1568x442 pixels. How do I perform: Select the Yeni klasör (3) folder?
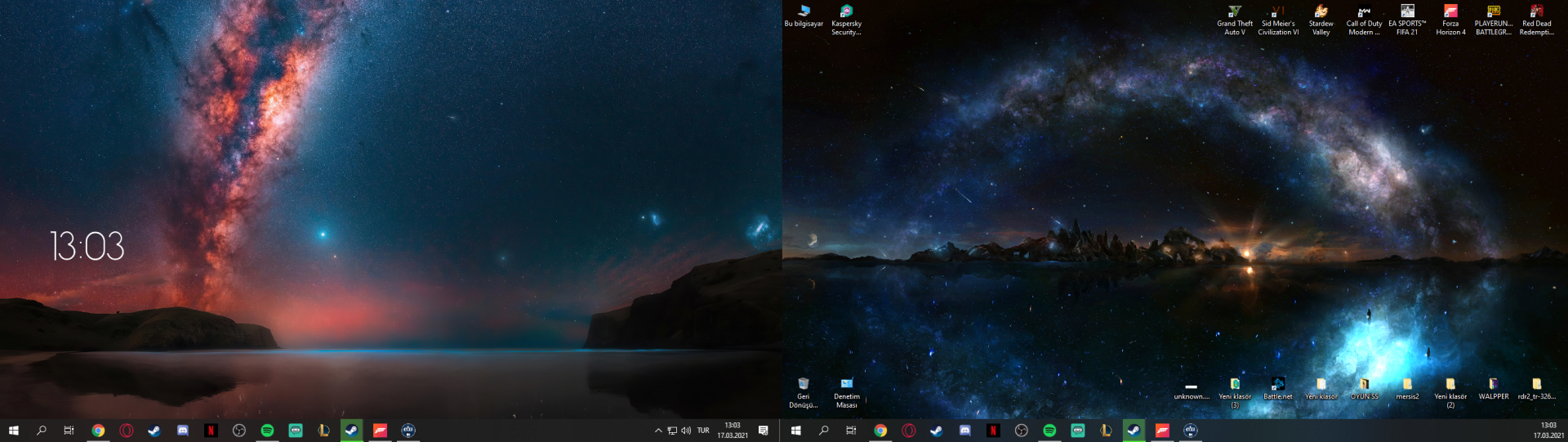pyautogui.click(x=1235, y=393)
